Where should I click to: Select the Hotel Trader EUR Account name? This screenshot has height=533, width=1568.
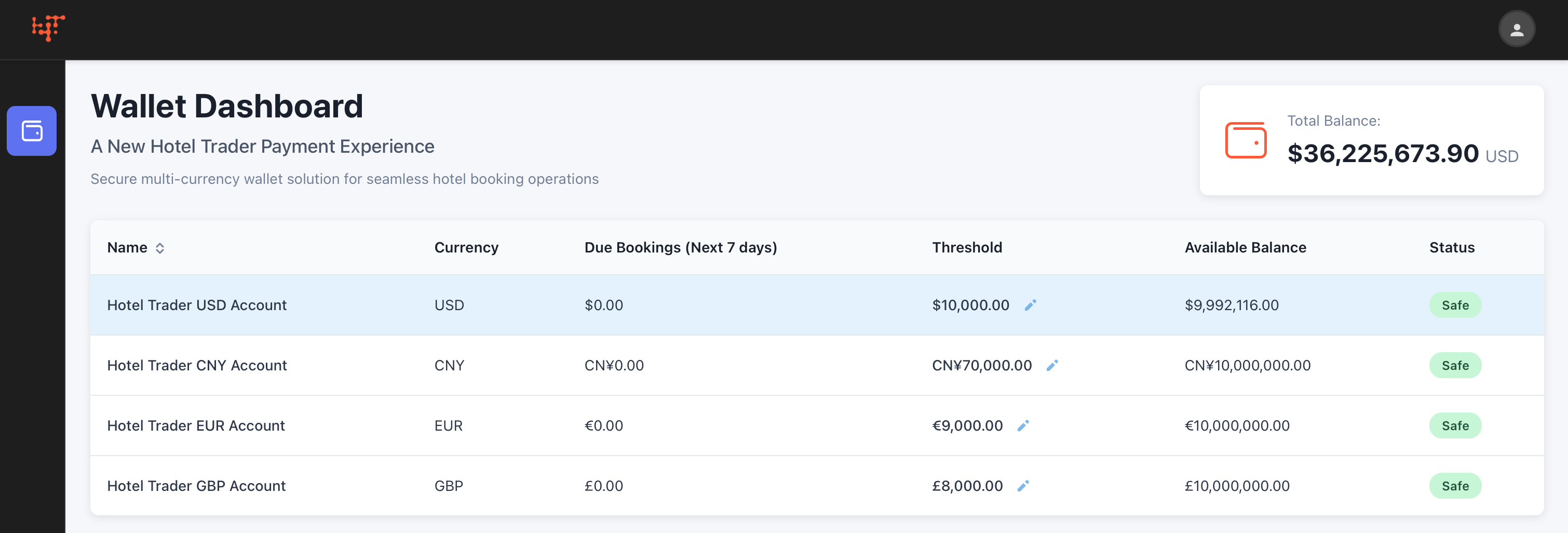(x=196, y=426)
